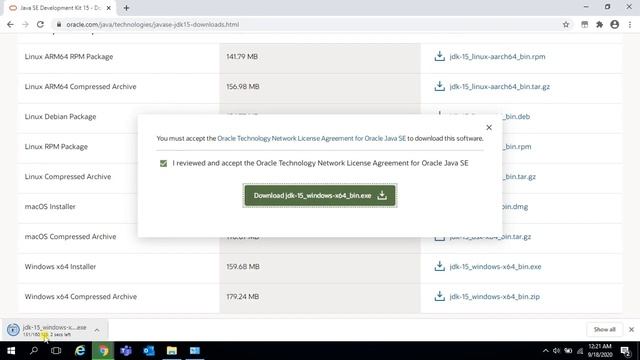The height and width of the screenshot is (360, 640).
Task: Click download icon beside windows-x64 zip
Action: [439, 296]
